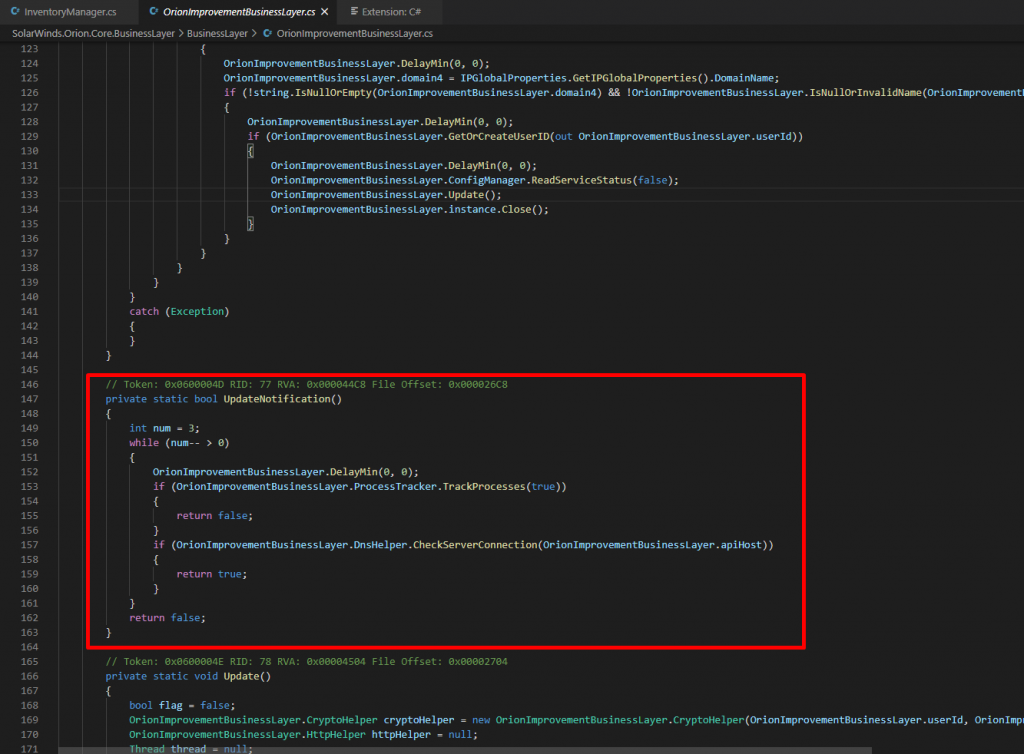Click 'int num = 3;' declaration
1024x754 pixels.
[x=165, y=428]
